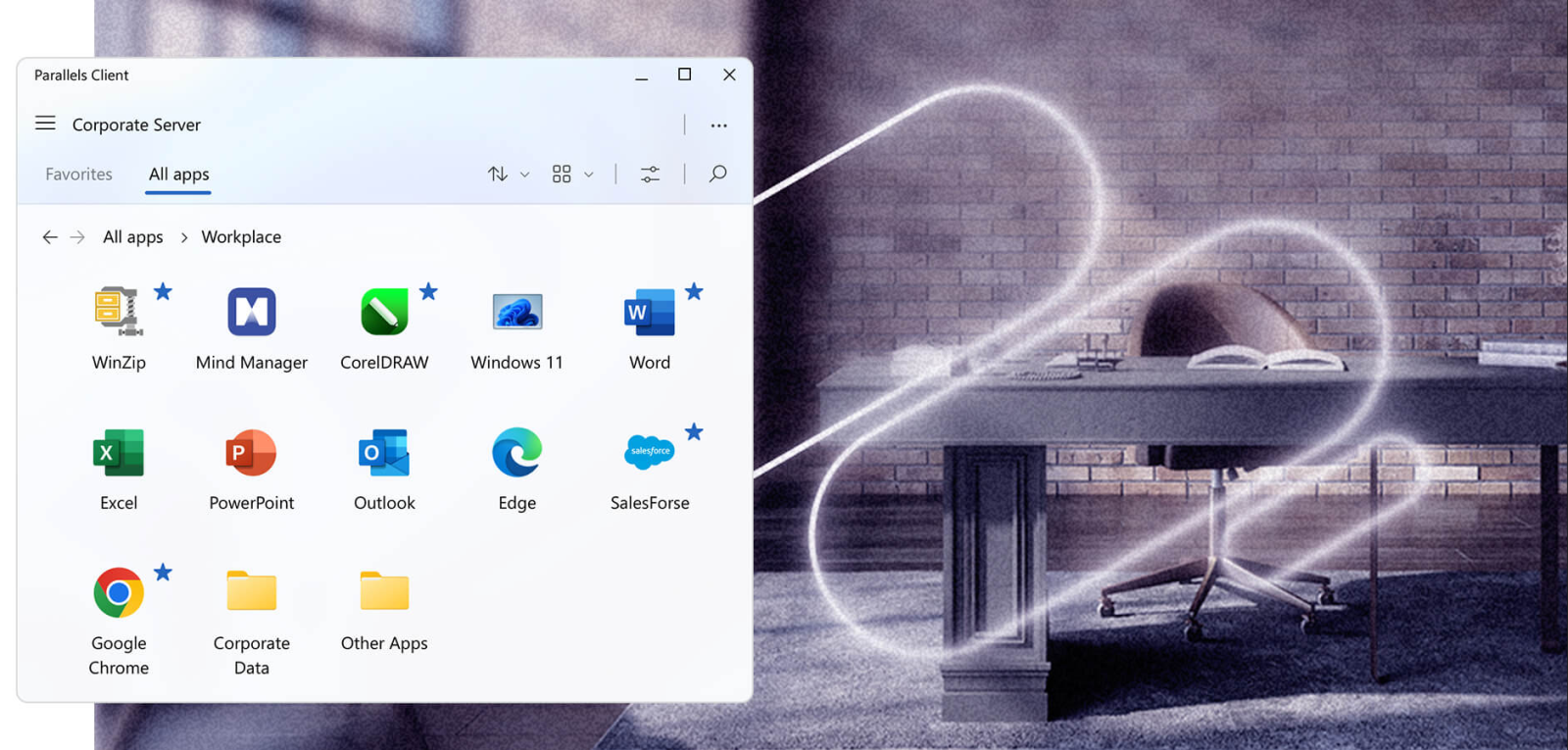Launch the Windows 11 desktop icon

click(x=517, y=312)
